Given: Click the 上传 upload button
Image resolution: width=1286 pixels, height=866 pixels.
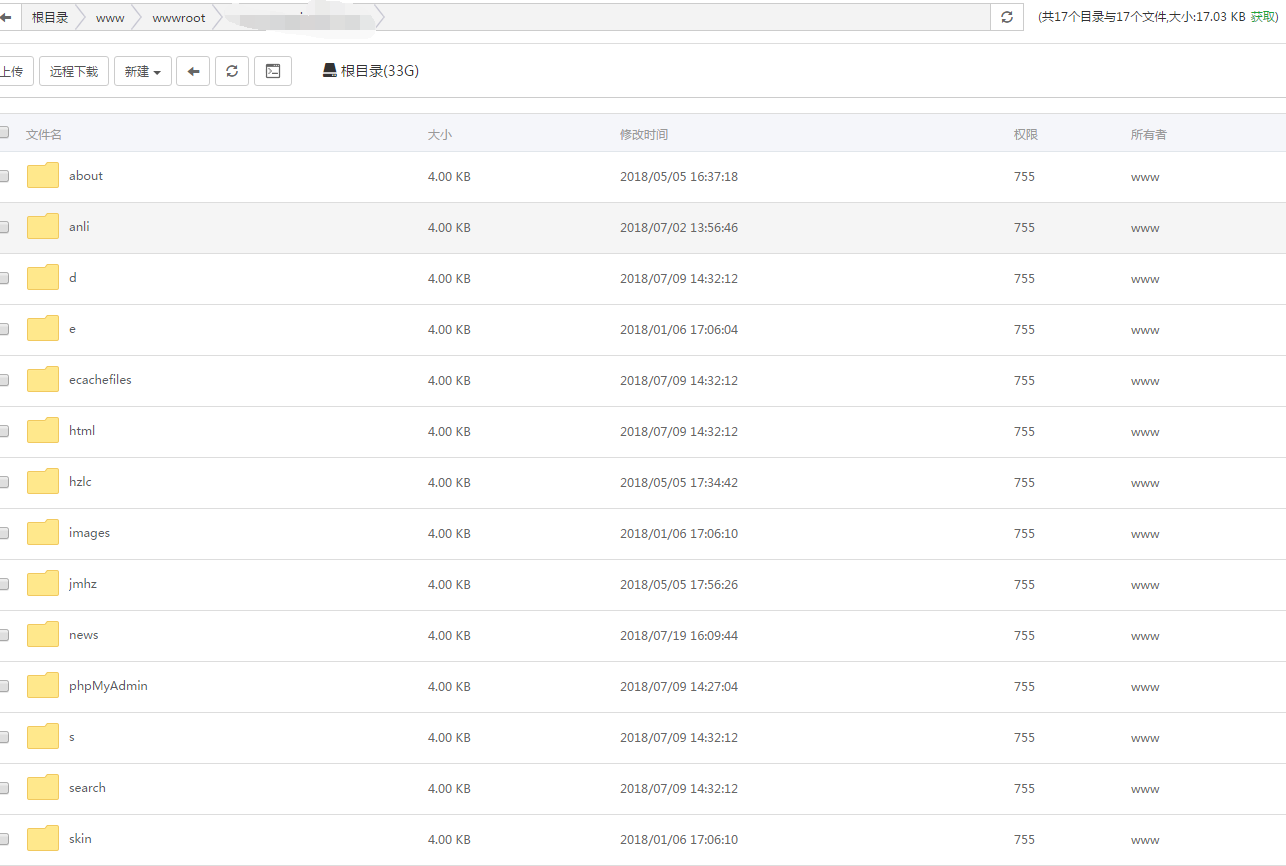Looking at the screenshot, I should [14, 71].
